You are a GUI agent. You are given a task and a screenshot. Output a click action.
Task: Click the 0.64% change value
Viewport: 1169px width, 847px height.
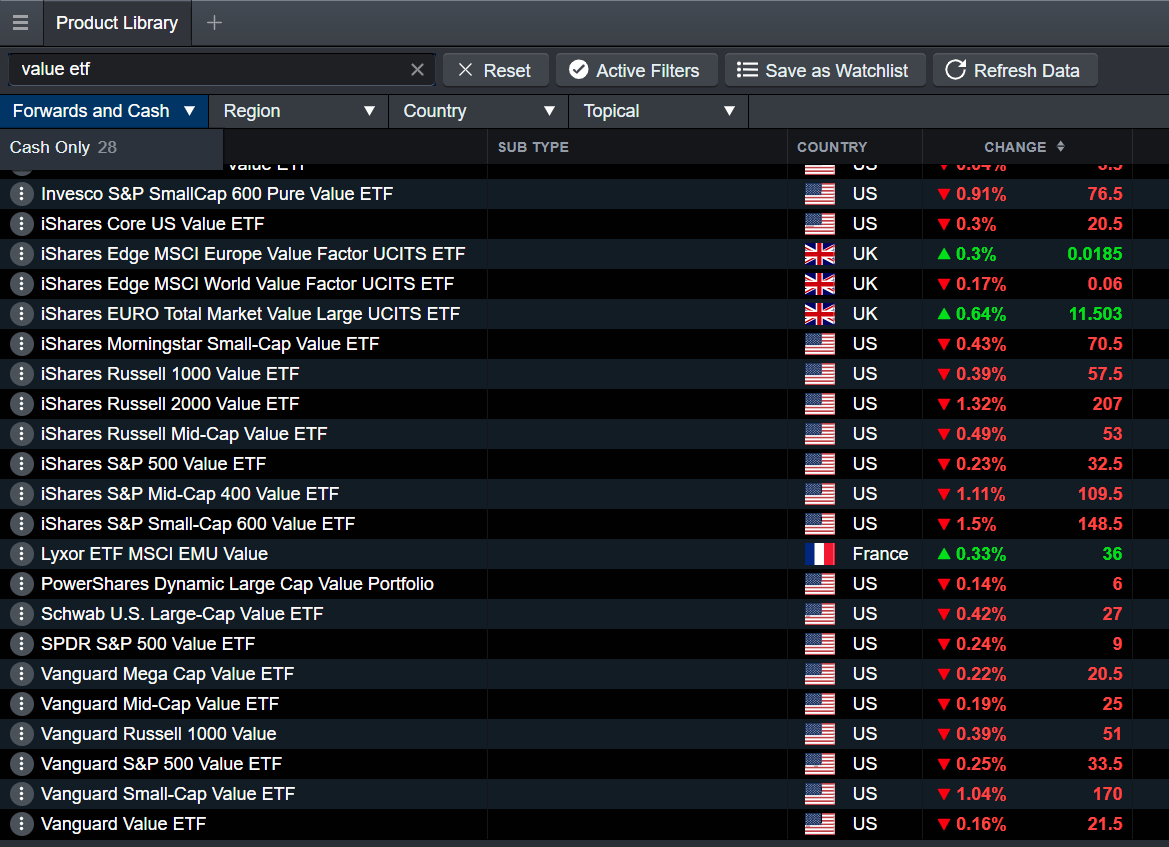click(981, 314)
